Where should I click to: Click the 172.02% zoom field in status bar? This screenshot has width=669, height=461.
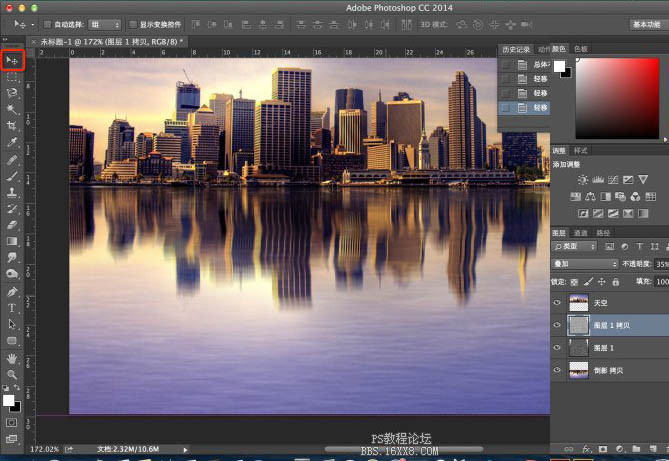(x=44, y=449)
